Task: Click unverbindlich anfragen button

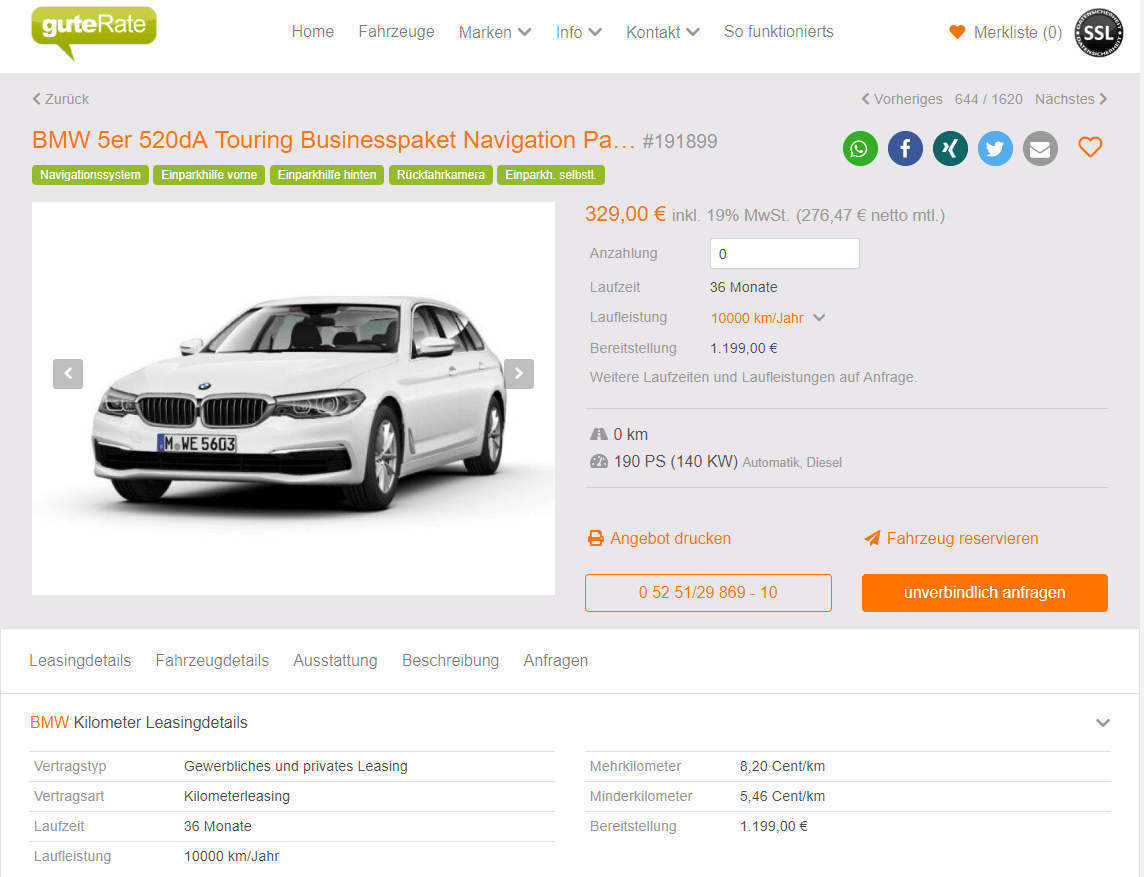Action: (984, 592)
